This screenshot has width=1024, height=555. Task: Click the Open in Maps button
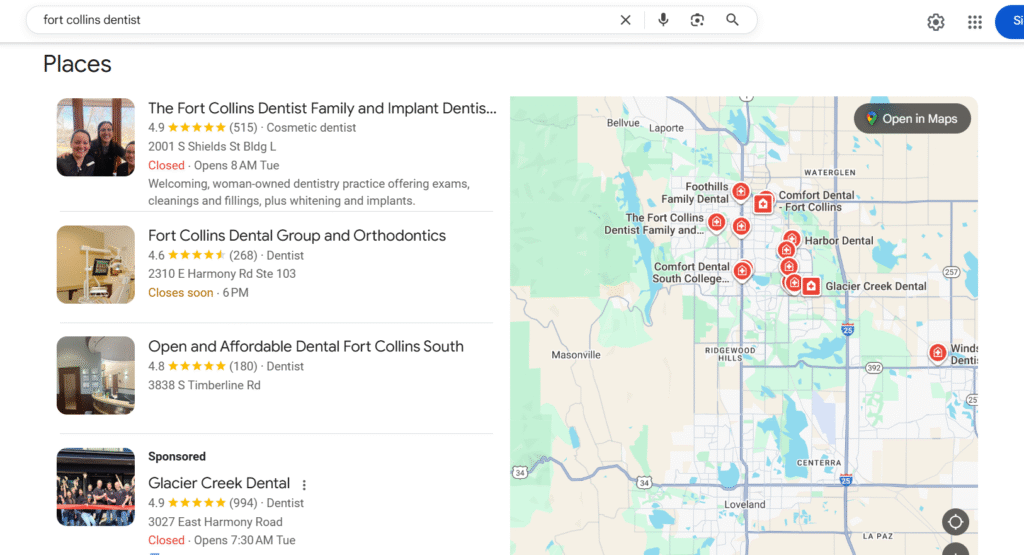[x=911, y=119]
